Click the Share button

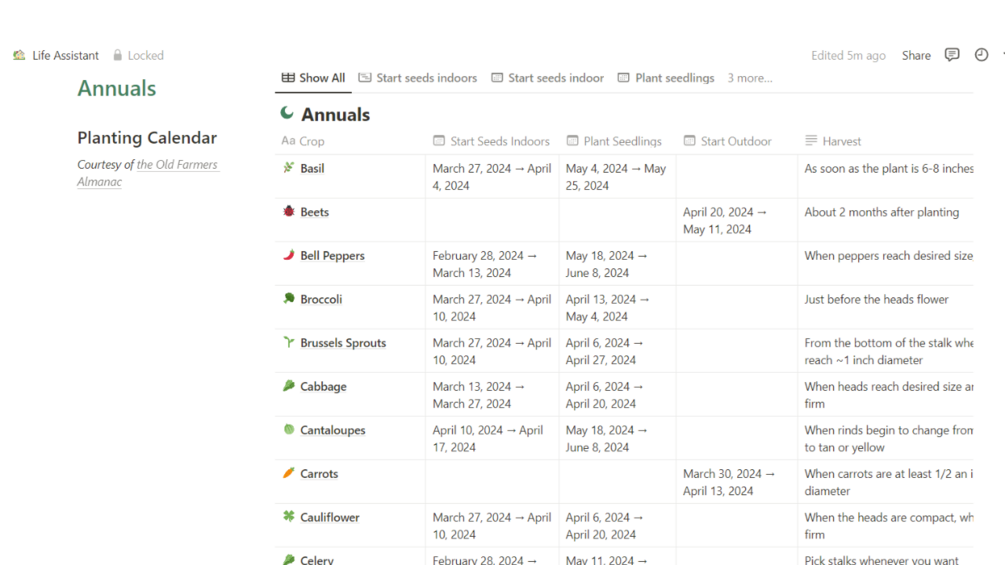[916, 56]
